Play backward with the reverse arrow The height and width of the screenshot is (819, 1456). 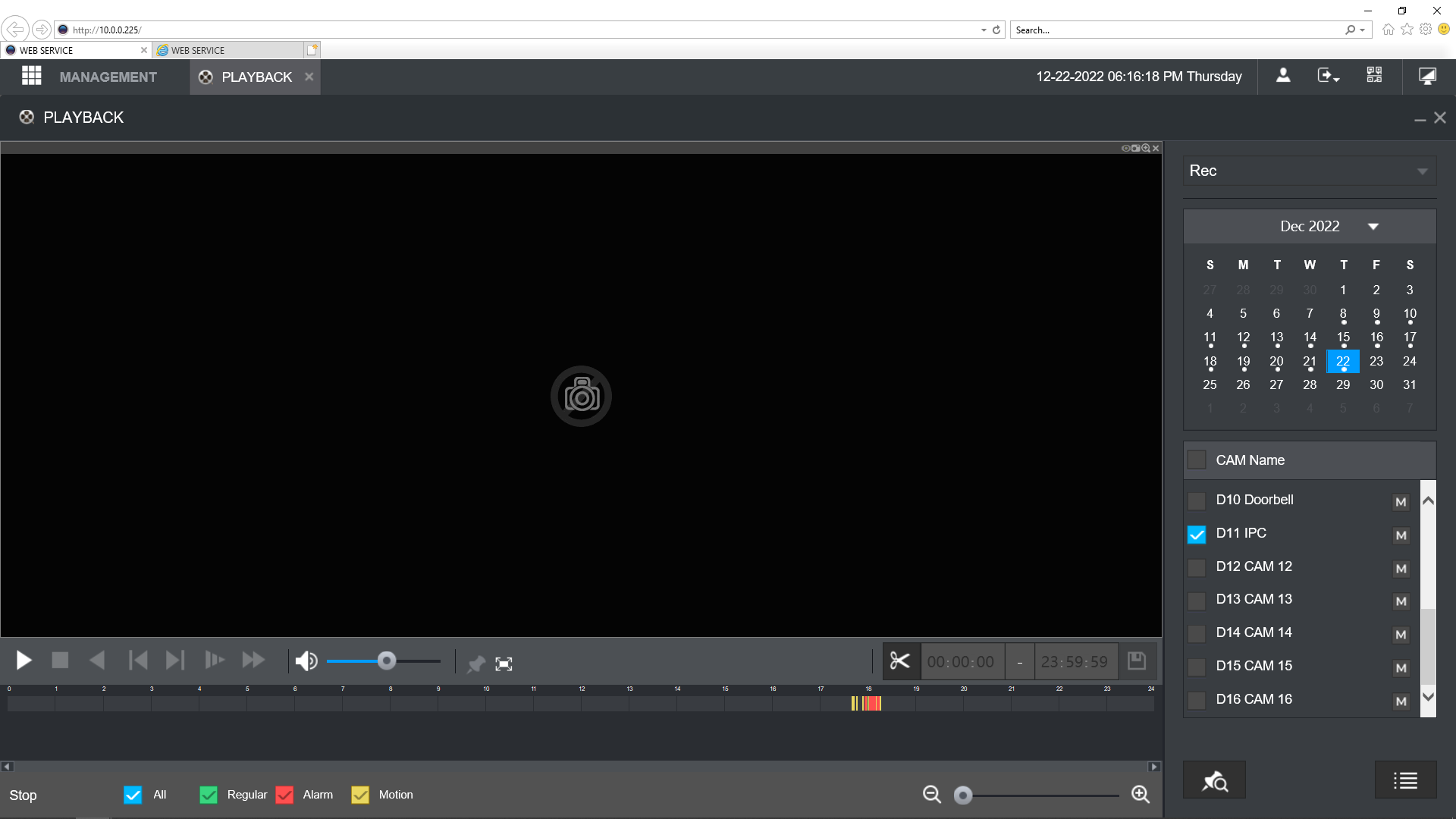[x=97, y=661]
